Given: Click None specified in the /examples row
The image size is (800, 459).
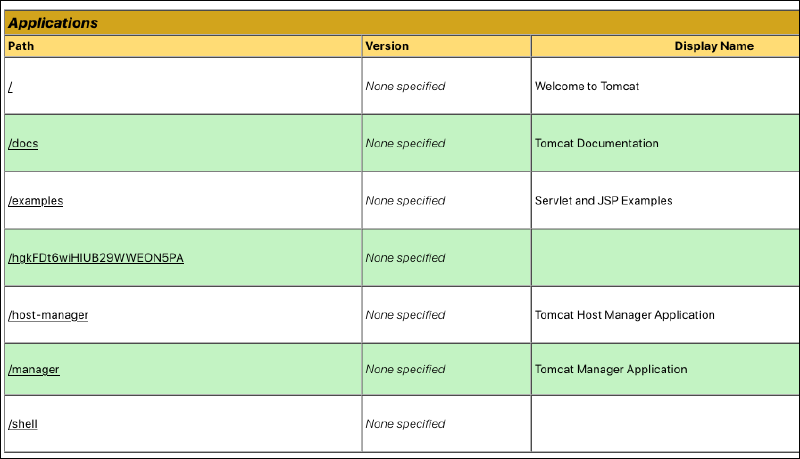Looking at the screenshot, I should point(406,201).
